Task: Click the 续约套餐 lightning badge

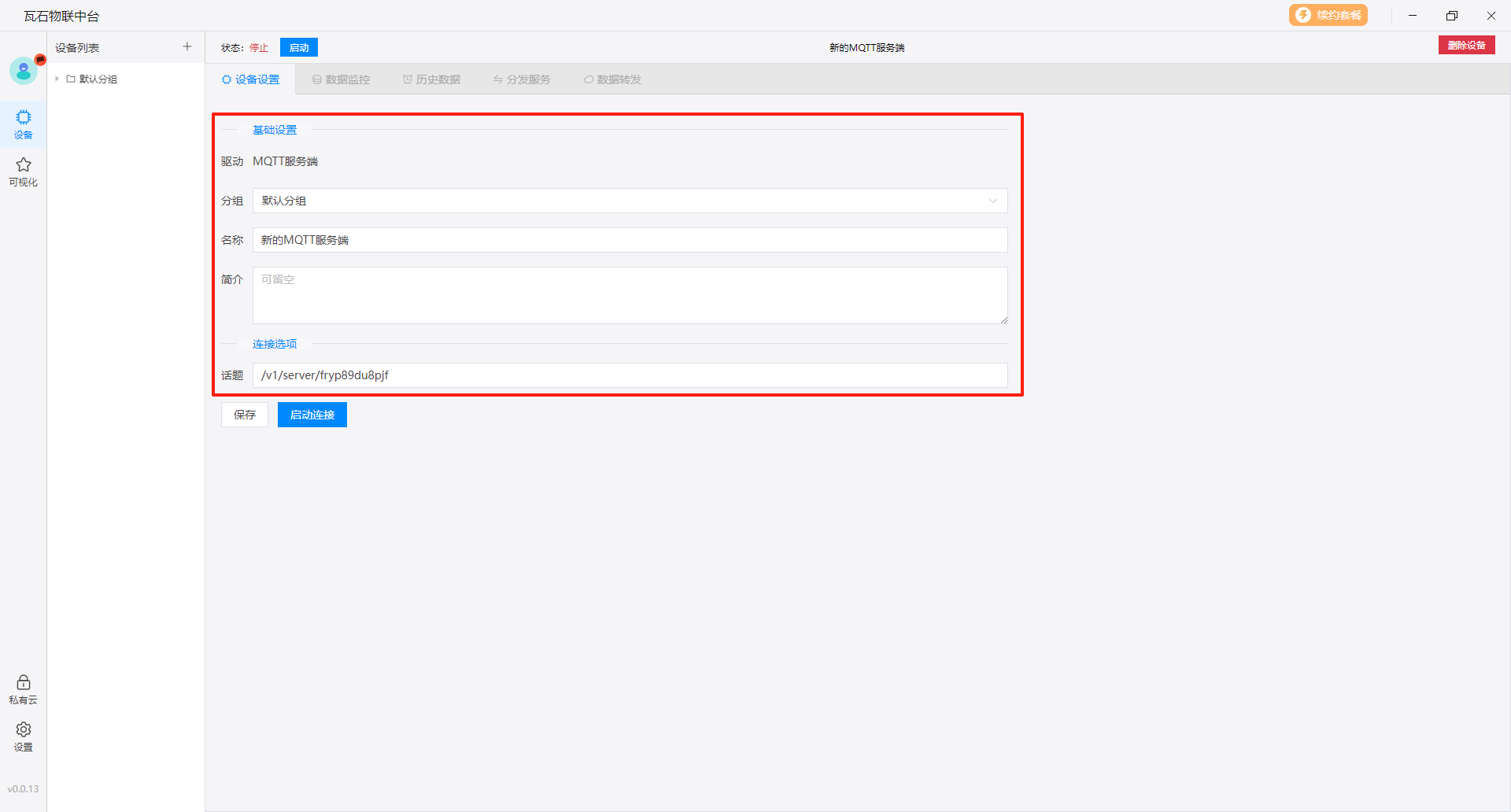Action: coord(1328,16)
